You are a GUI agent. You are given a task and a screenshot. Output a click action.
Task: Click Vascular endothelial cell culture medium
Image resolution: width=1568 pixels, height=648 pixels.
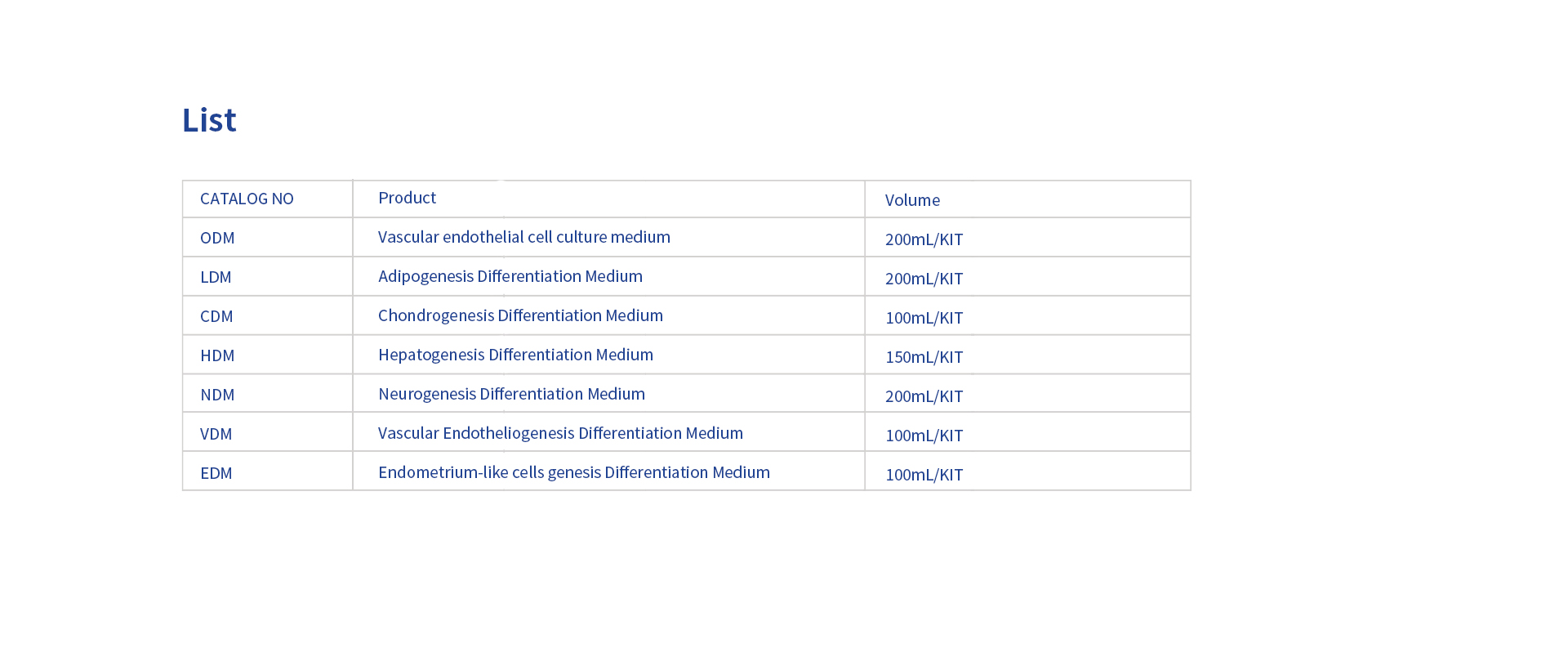pyautogui.click(x=523, y=237)
